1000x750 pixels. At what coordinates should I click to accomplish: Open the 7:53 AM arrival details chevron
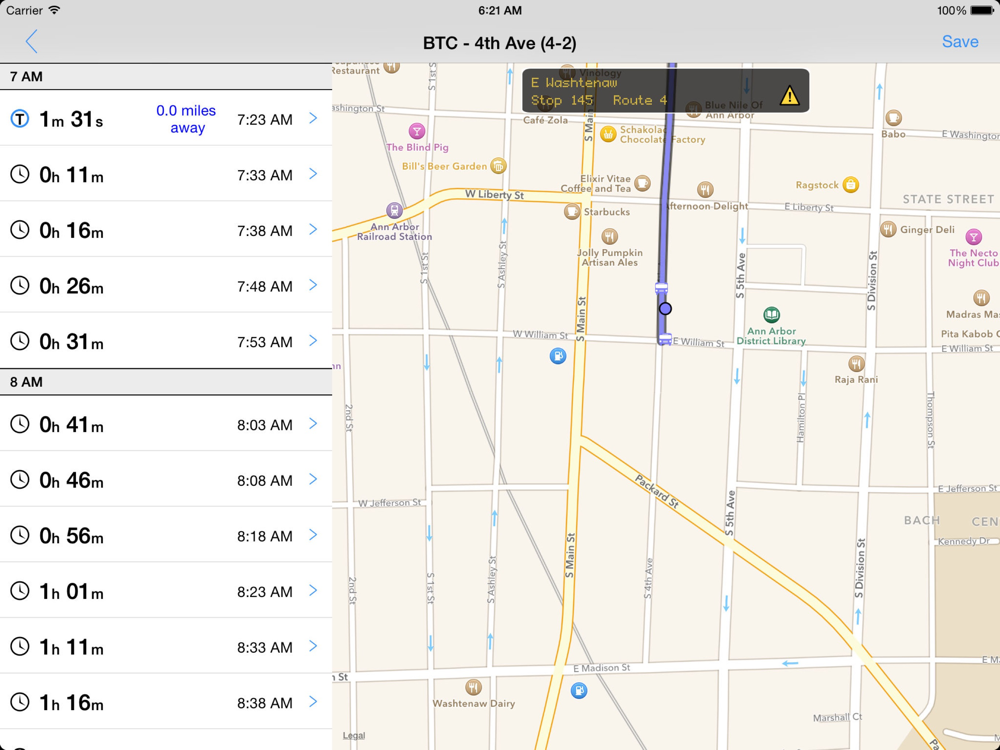pos(313,340)
